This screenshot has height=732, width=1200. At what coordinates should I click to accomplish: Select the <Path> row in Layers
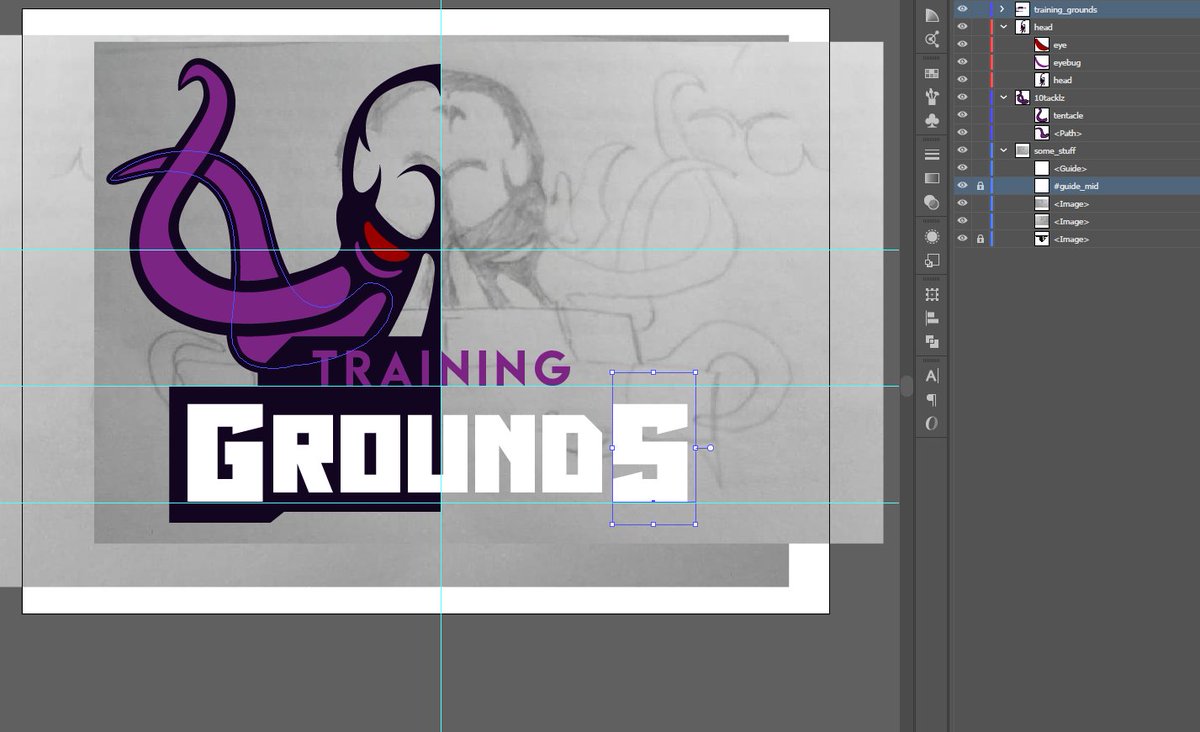(x=1075, y=133)
